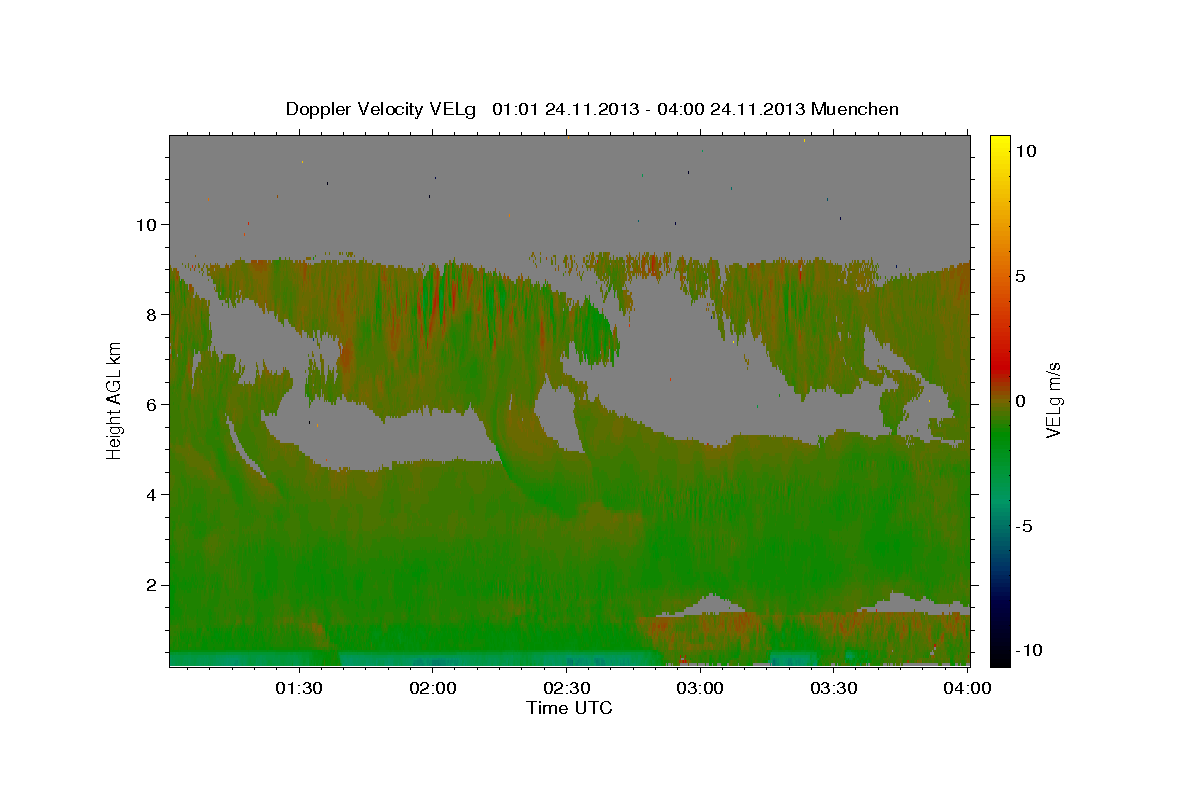Click the 'Muenchen' location text in title

click(856, 109)
